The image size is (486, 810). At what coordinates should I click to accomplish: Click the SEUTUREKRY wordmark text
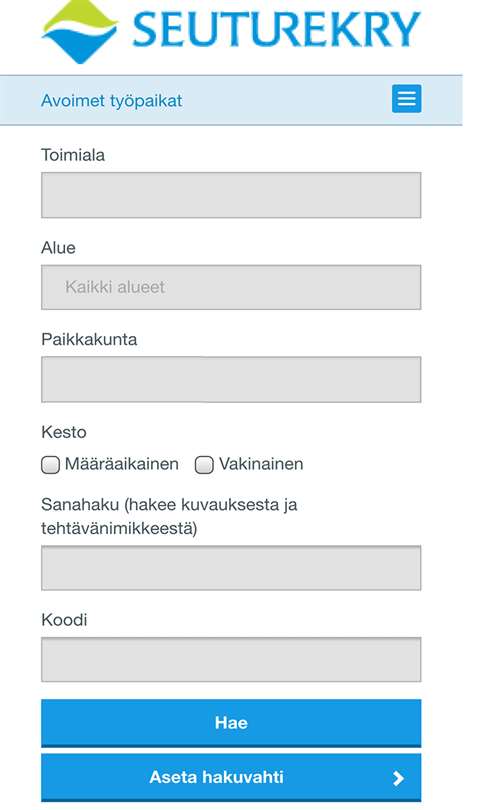276,29
